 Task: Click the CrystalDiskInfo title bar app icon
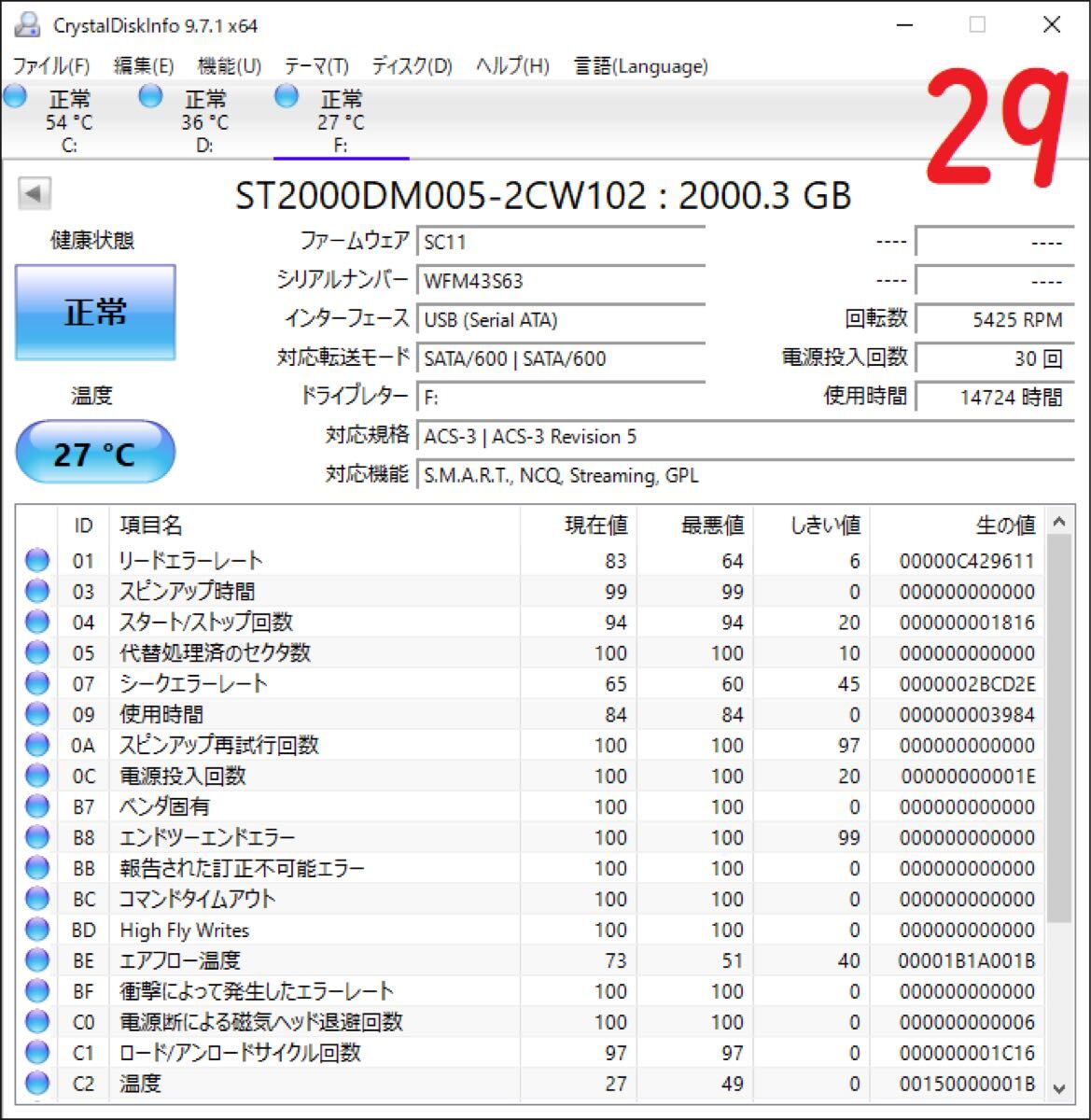pyautogui.click(x=29, y=25)
